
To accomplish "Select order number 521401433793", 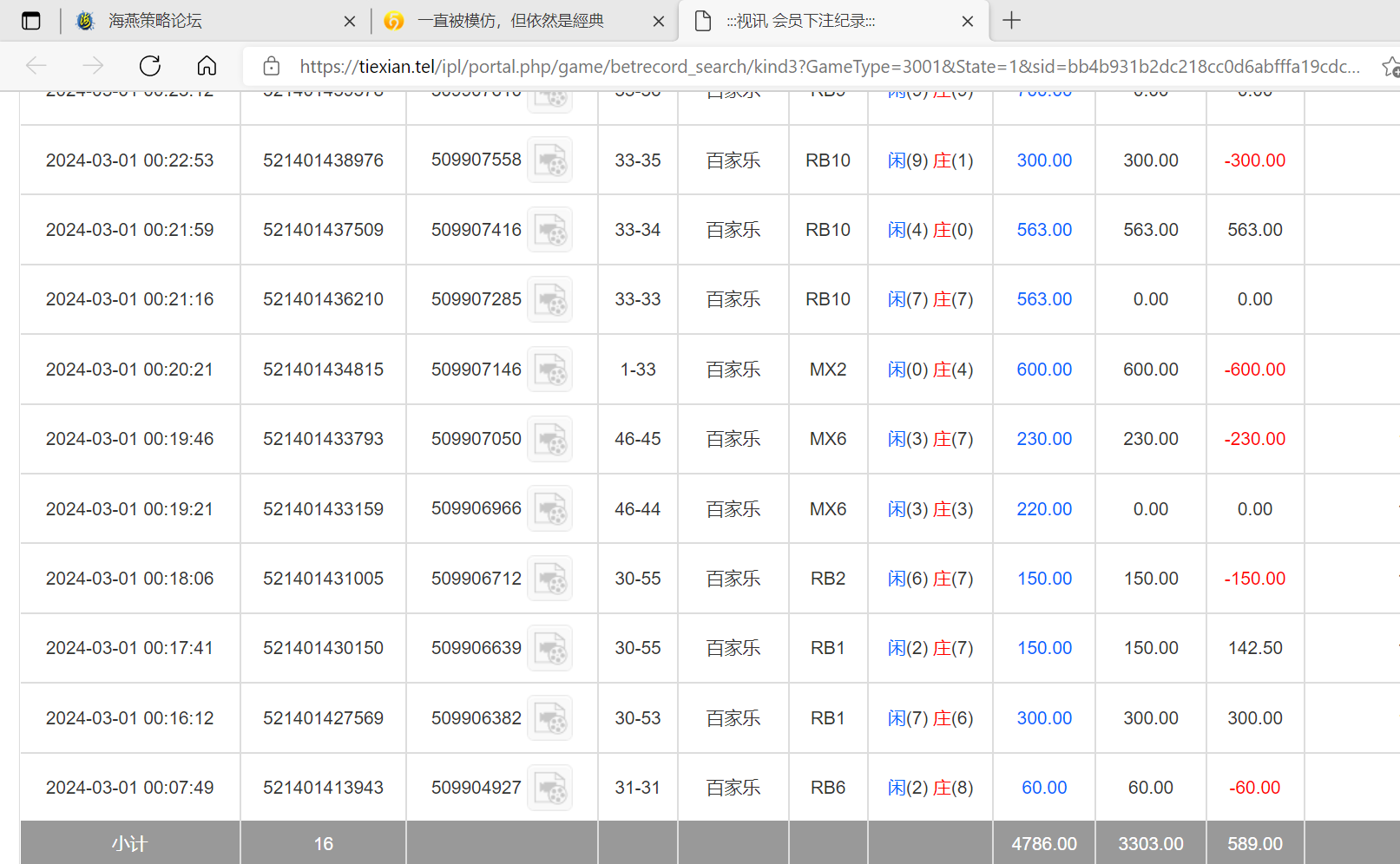I will [323, 439].
